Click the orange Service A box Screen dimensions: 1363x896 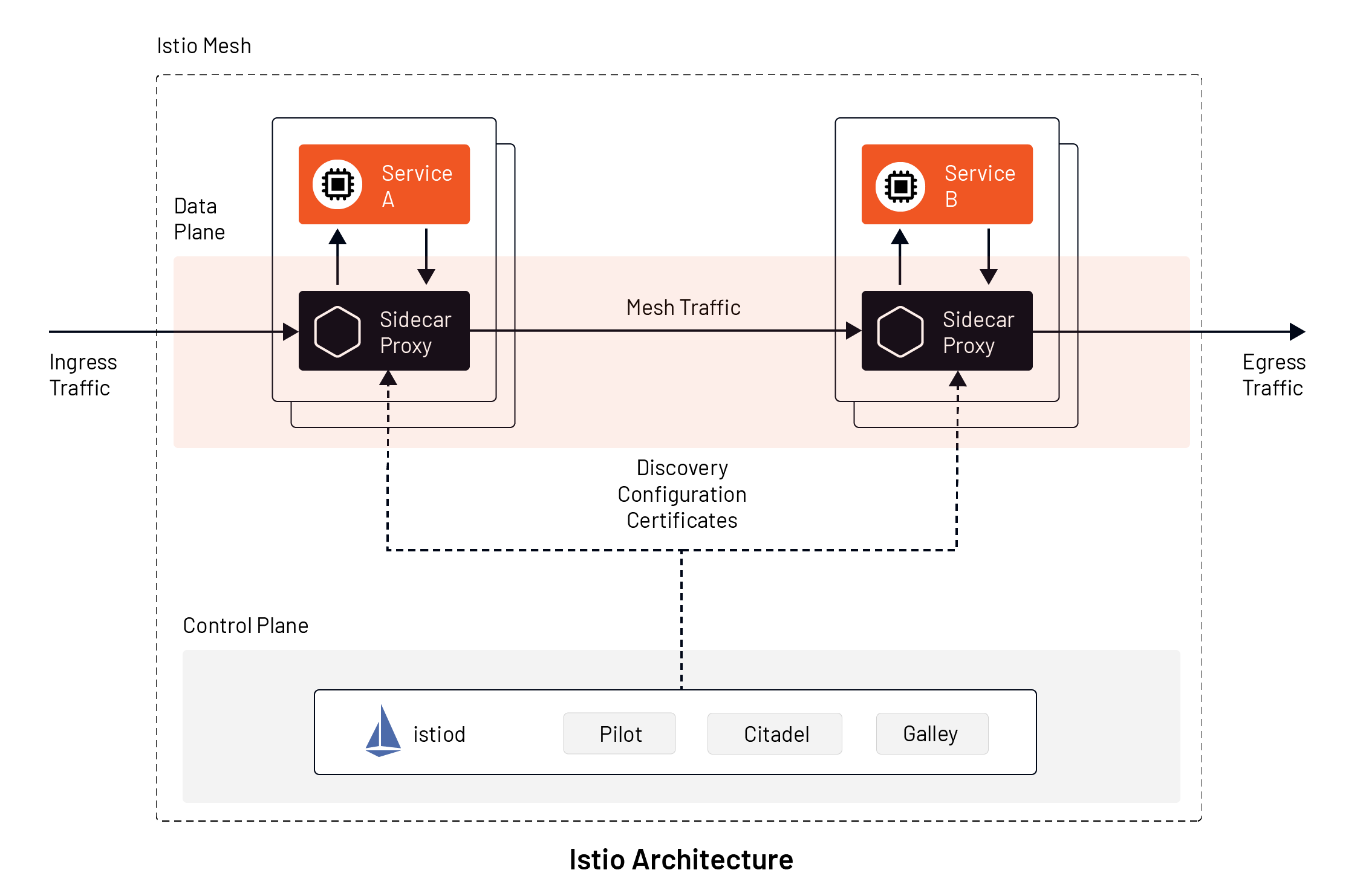[x=384, y=184]
